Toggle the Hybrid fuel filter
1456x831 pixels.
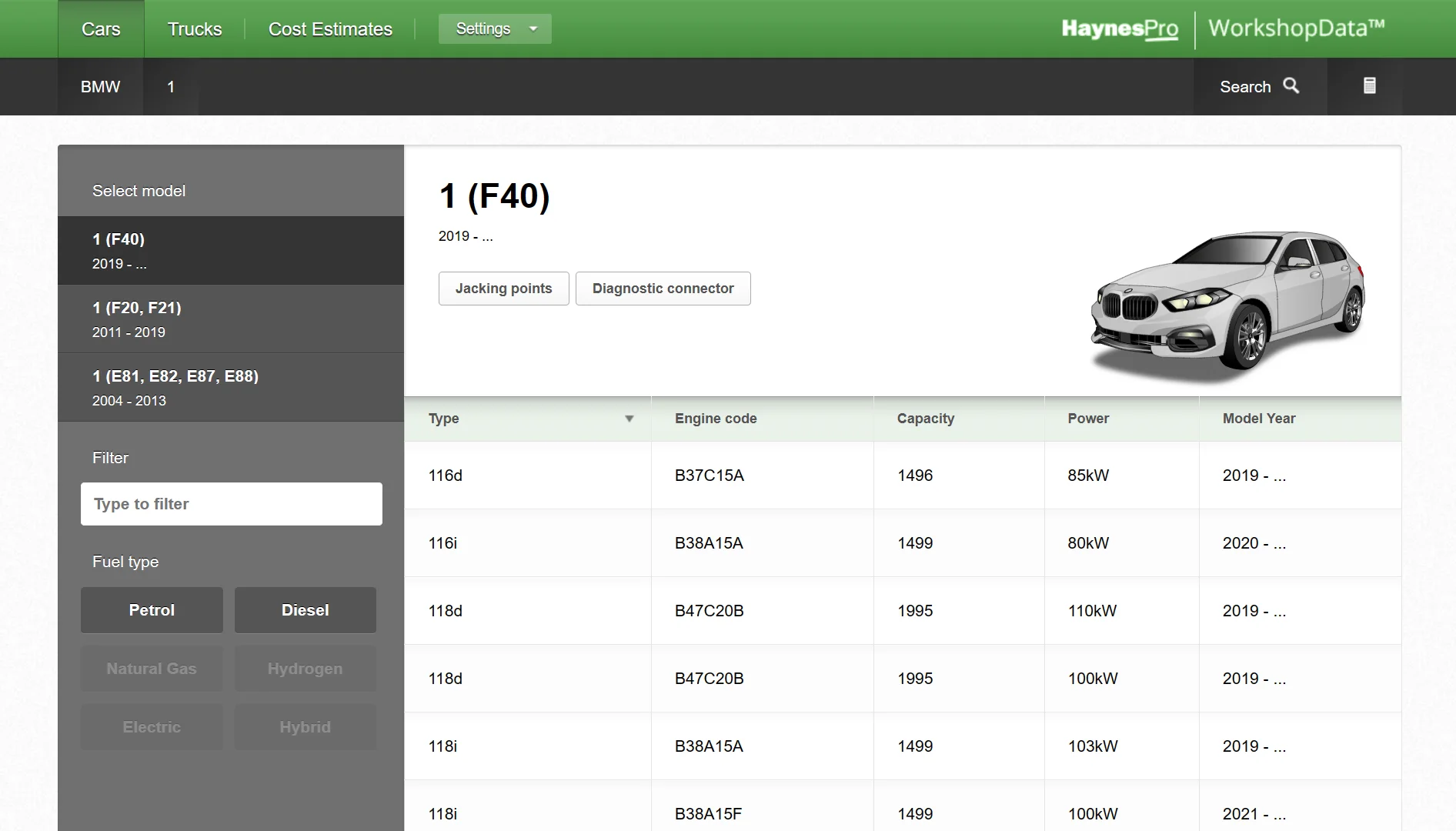(306, 727)
